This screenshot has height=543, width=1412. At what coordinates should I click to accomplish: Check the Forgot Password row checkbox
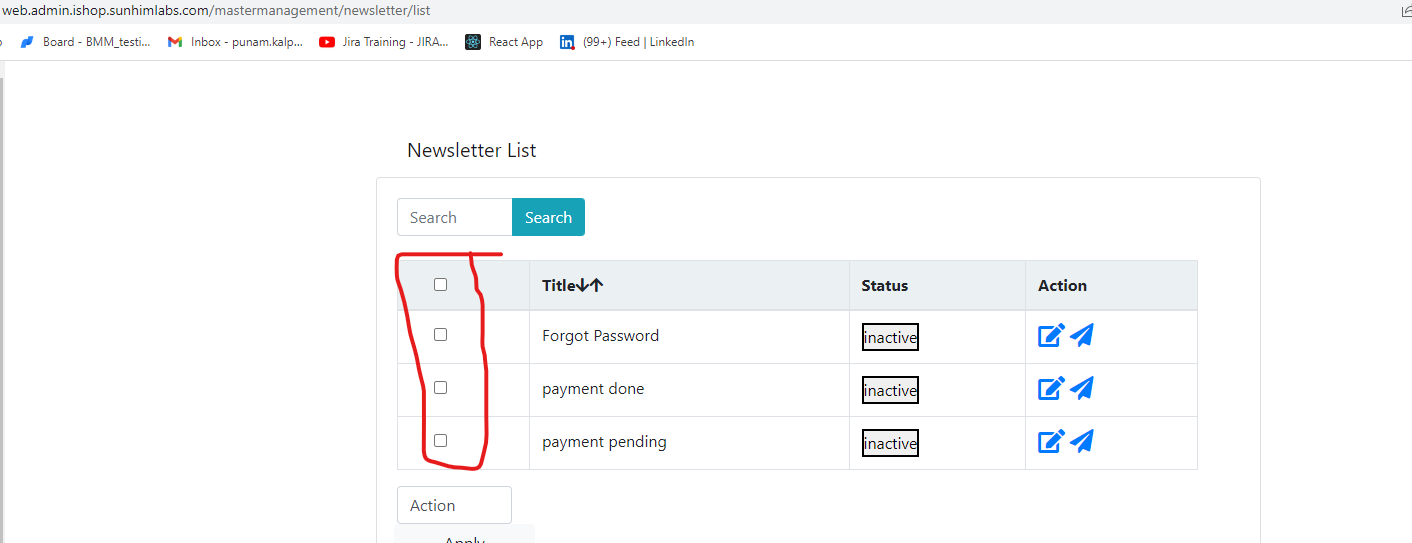pyautogui.click(x=440, y=335)
